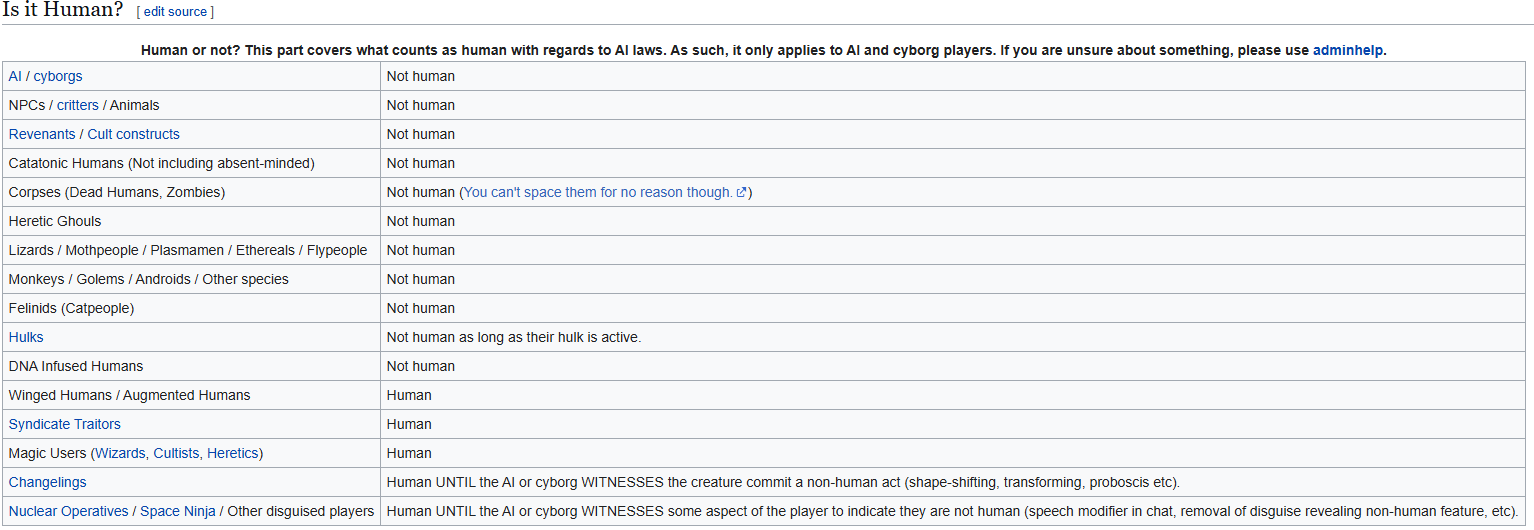Follow the AI link in first row
Image resolution: width=1534 pixels, height=530 pixels.
pos(15,76)
